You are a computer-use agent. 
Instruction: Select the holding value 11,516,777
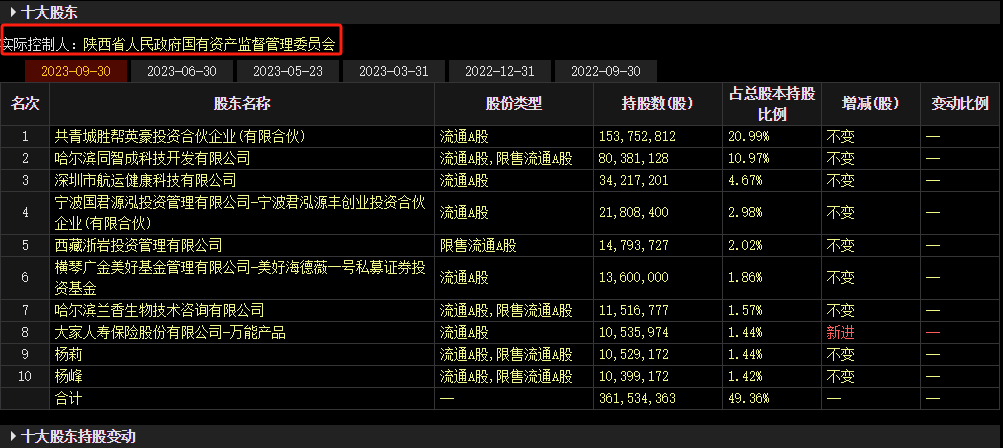click(x=634, y=310)
